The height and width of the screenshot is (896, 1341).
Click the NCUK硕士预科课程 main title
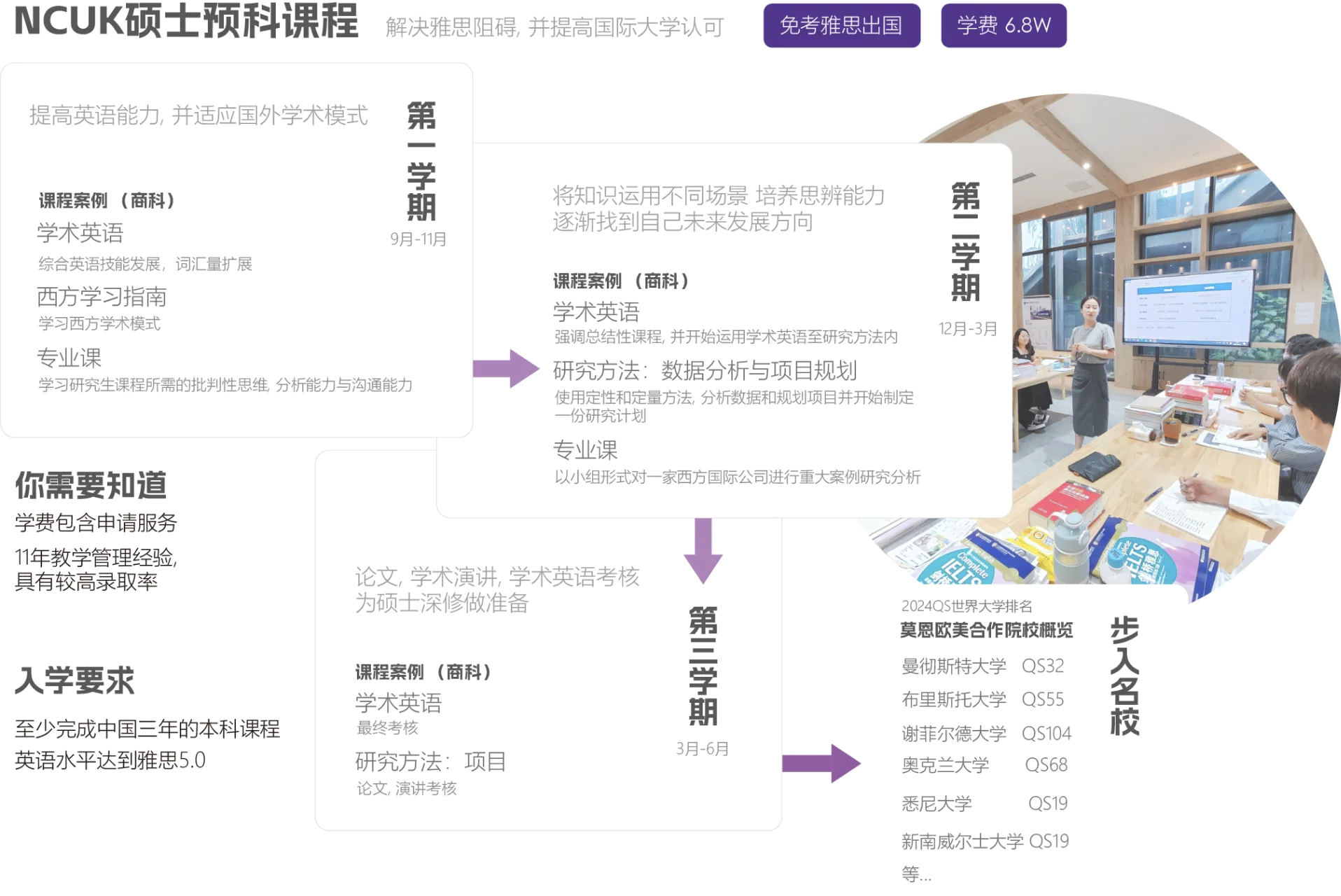point(186,21)
